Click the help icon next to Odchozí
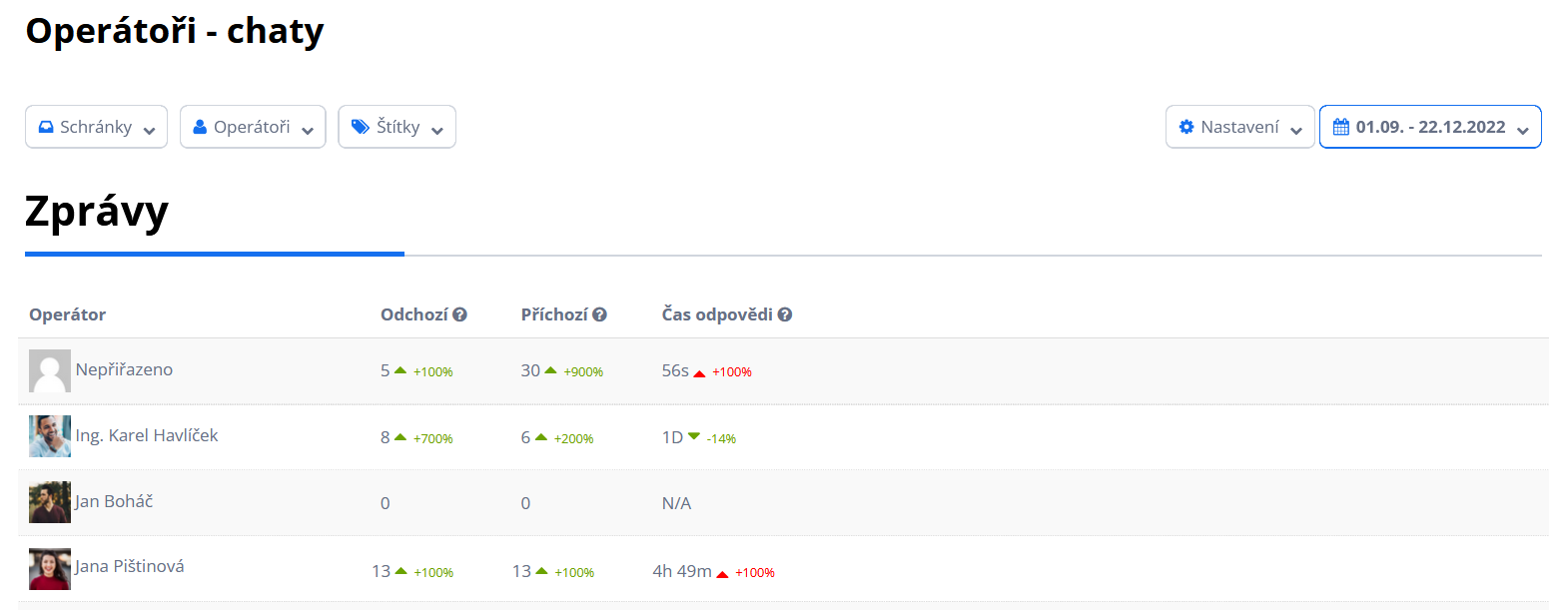Screen dimensions: 1568x610 (459, 314)
